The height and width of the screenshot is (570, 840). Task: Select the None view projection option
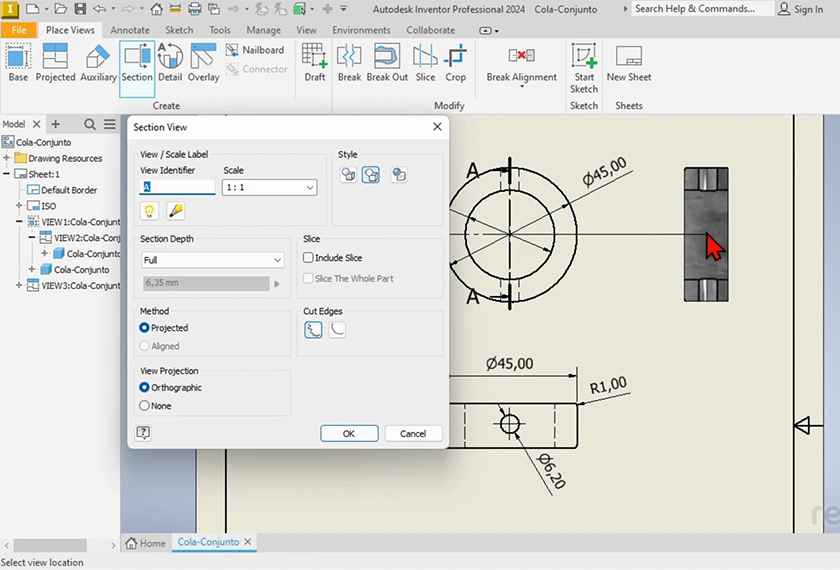pos(146,406)
